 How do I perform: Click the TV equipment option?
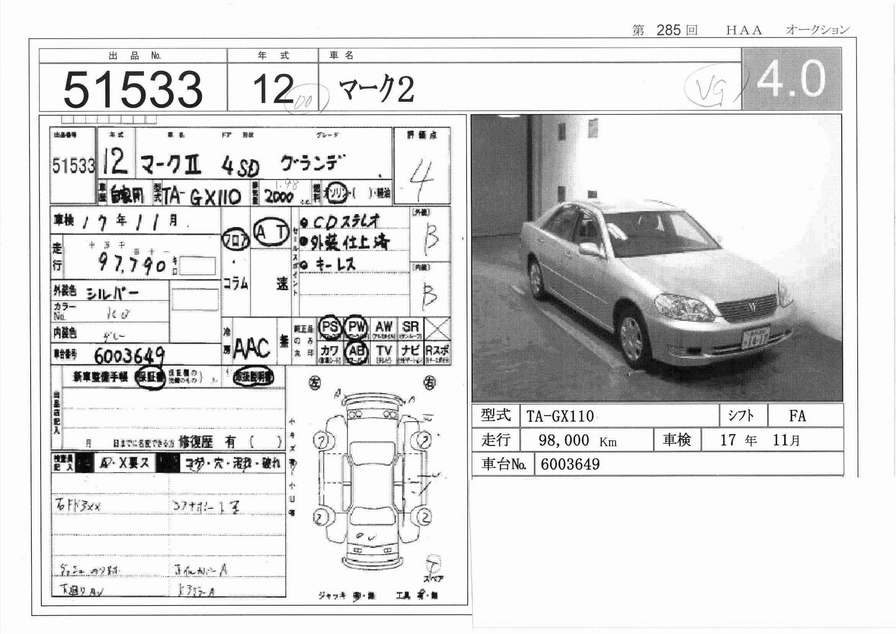(383, 352)
